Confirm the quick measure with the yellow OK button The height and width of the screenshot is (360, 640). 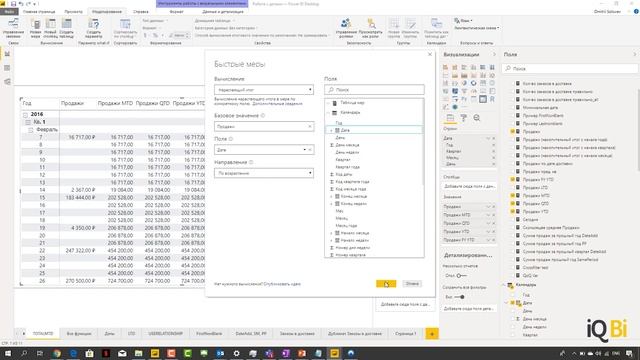[x=386, y=284]
